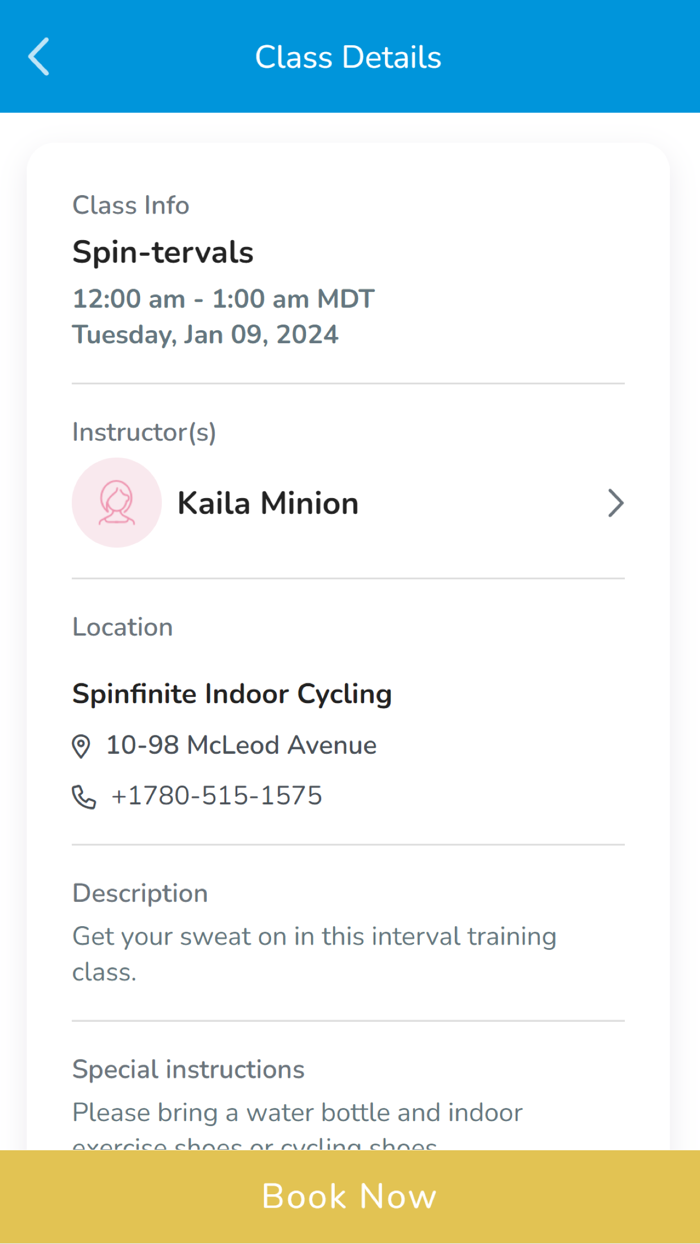Screen dimensions: 700x1244
Task: Open address 10-98 McLeod Avenue
Action: [x=241, y=745]
